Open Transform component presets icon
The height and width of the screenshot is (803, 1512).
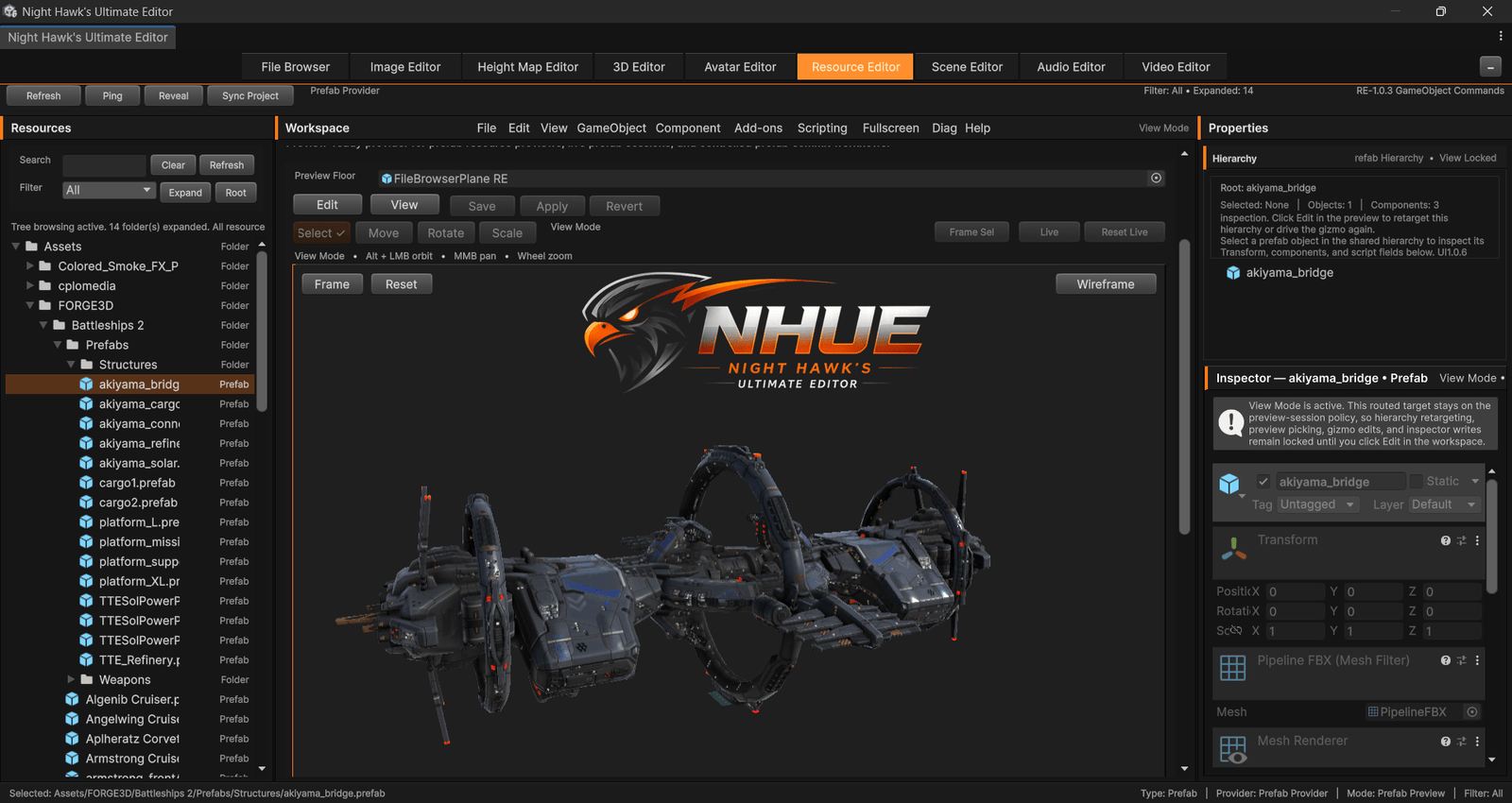pos(1461,540)
